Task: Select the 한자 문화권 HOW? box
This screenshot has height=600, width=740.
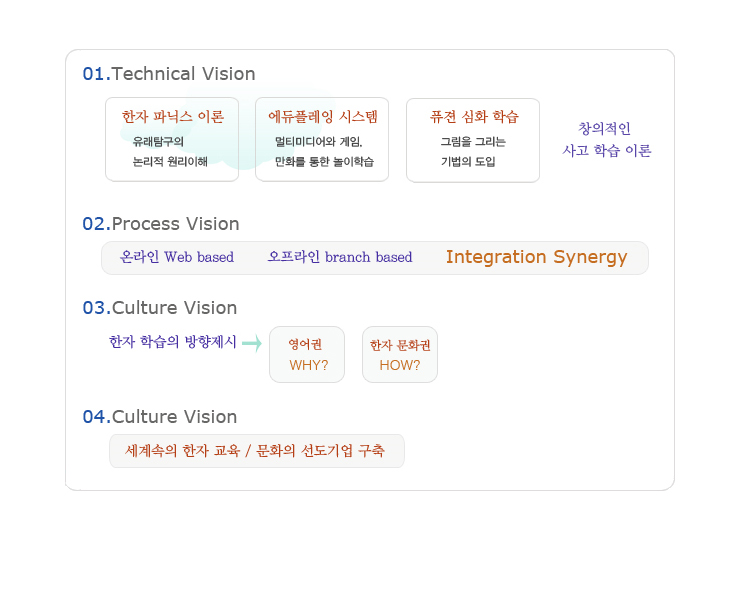Action: tap(400, 354)
